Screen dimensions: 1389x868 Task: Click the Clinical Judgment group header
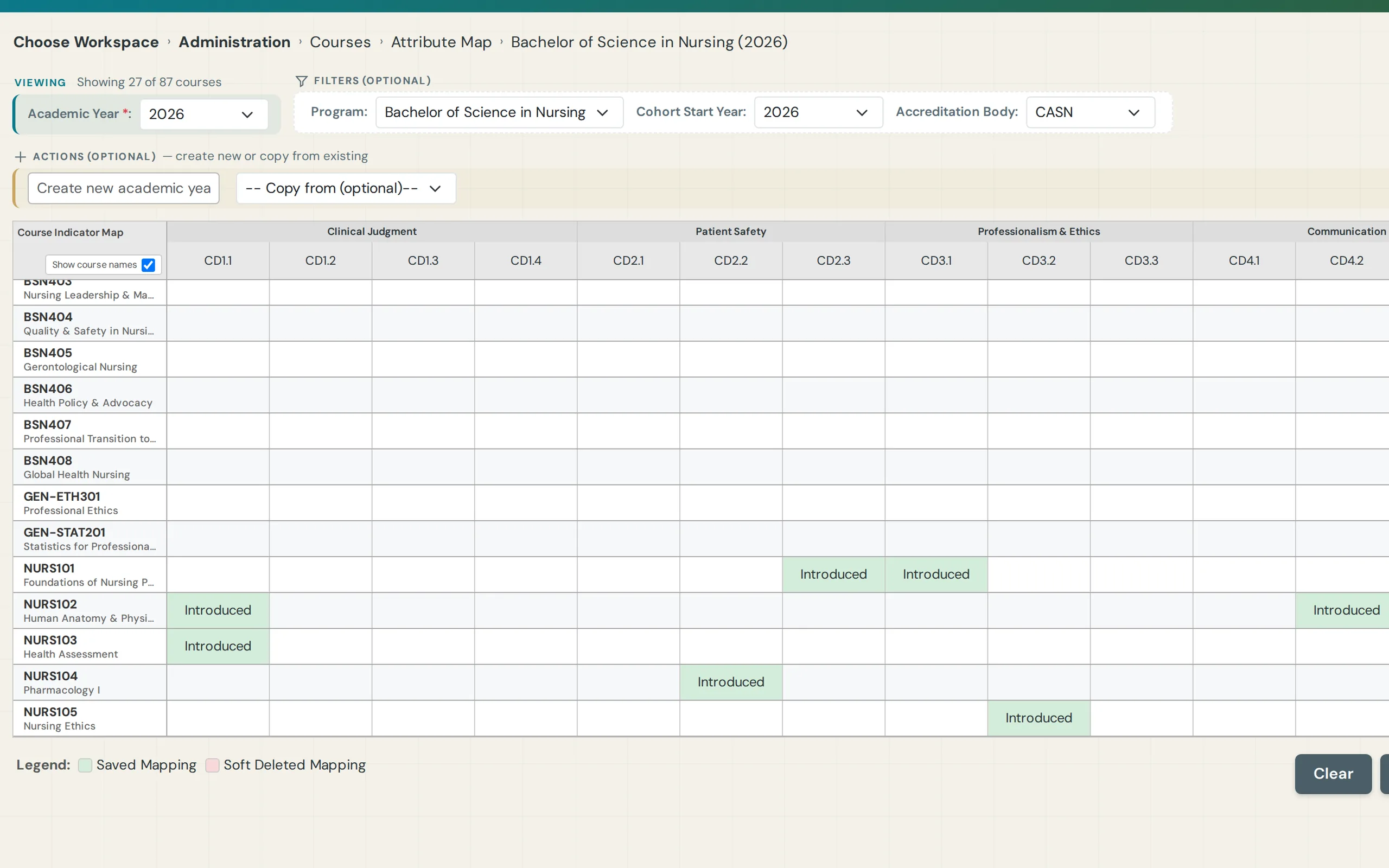click(x=372, y=231)
